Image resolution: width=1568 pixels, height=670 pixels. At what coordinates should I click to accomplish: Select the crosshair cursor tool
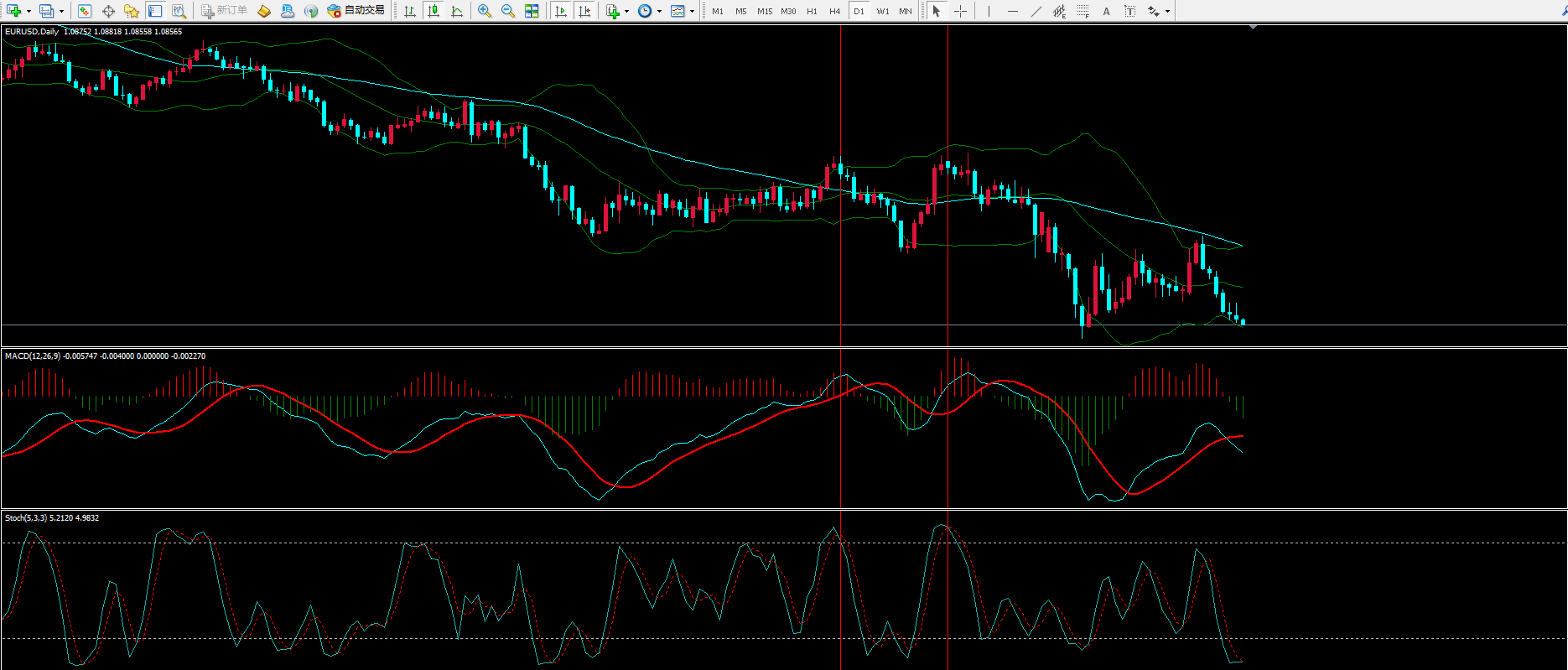click(960, 11)
